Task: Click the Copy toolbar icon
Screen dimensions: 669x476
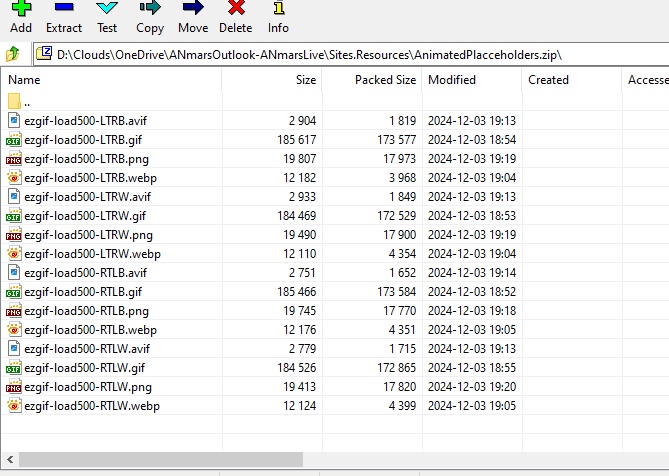Action: tap(150, 10)
